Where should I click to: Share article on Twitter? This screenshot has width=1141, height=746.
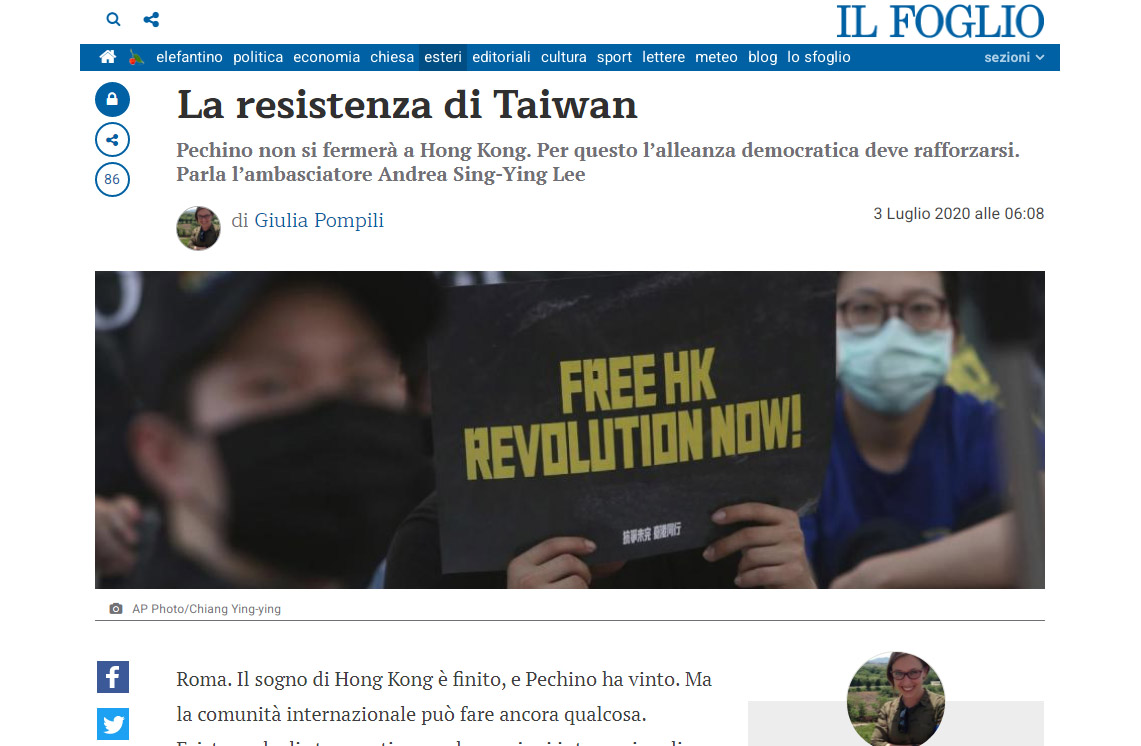[113, 724]
